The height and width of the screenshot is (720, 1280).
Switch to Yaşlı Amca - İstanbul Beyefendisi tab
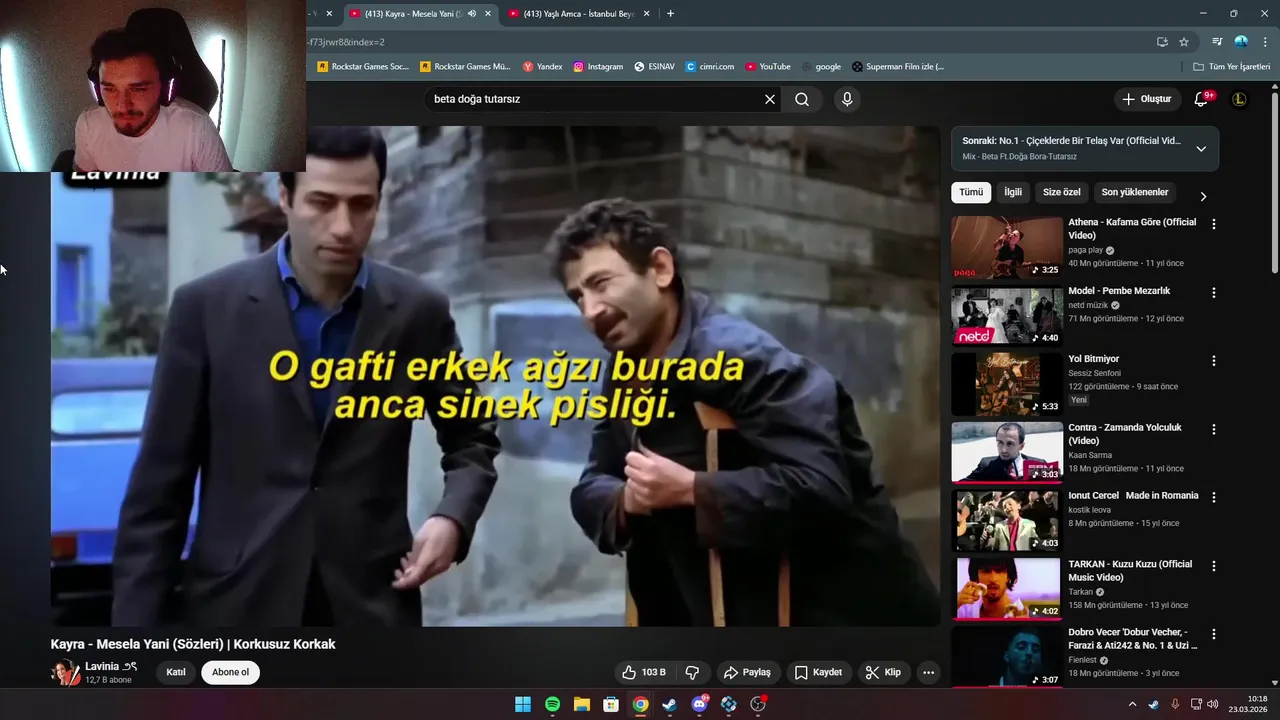pyautogui.click(x=579, y=14)
